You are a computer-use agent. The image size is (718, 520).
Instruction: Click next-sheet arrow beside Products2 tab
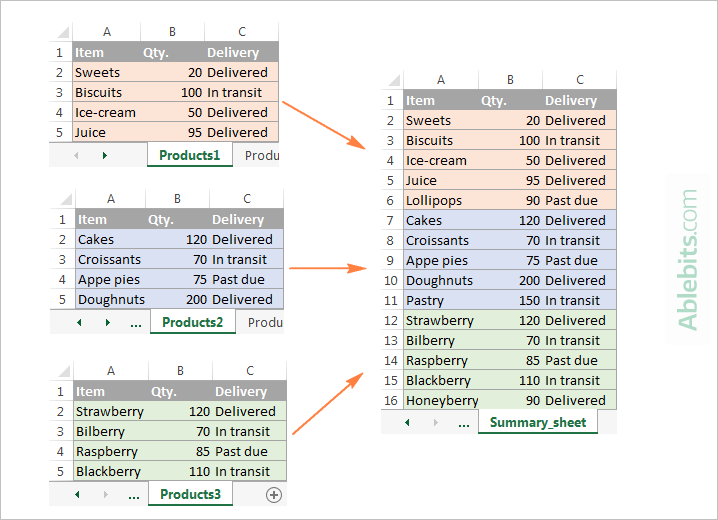(x=107, y=323)
